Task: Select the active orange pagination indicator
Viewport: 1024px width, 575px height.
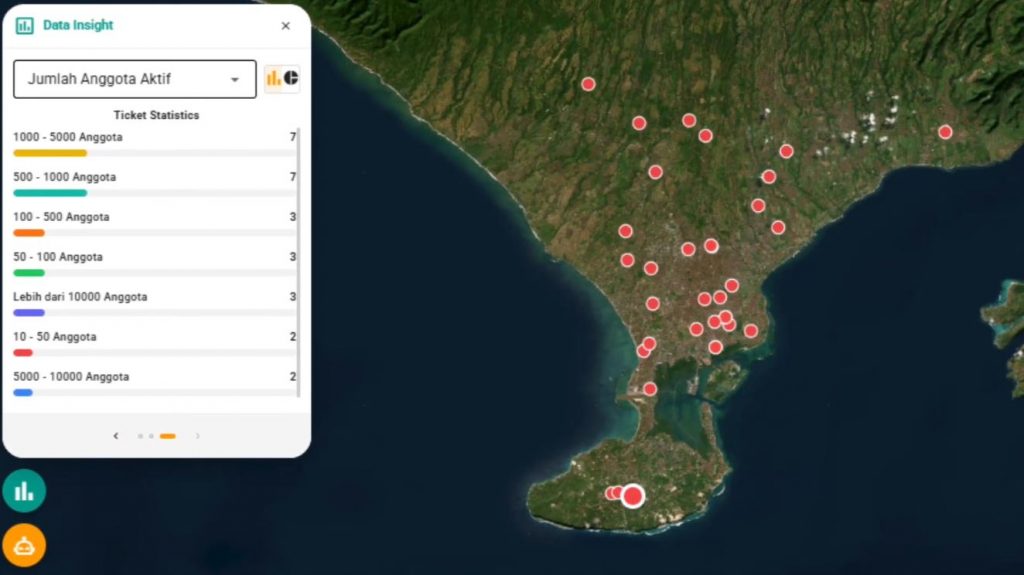Action: click(167, 436)
